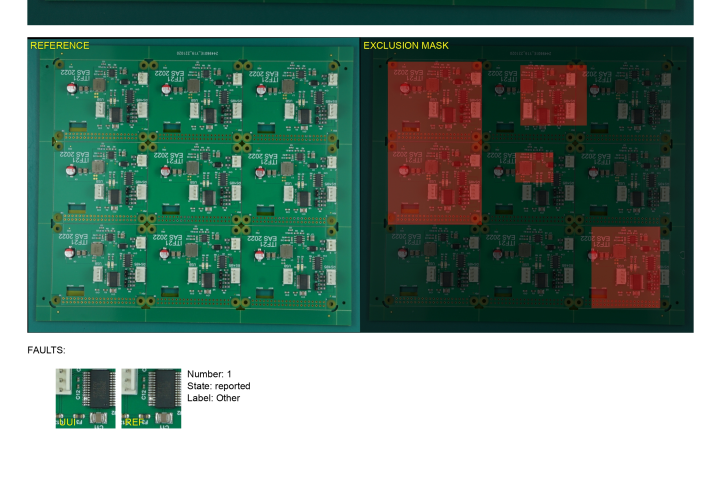Click bottom-center board in the reference image
Image resolution: width=701 pixels, height=482 pixels.
(194, 262)
